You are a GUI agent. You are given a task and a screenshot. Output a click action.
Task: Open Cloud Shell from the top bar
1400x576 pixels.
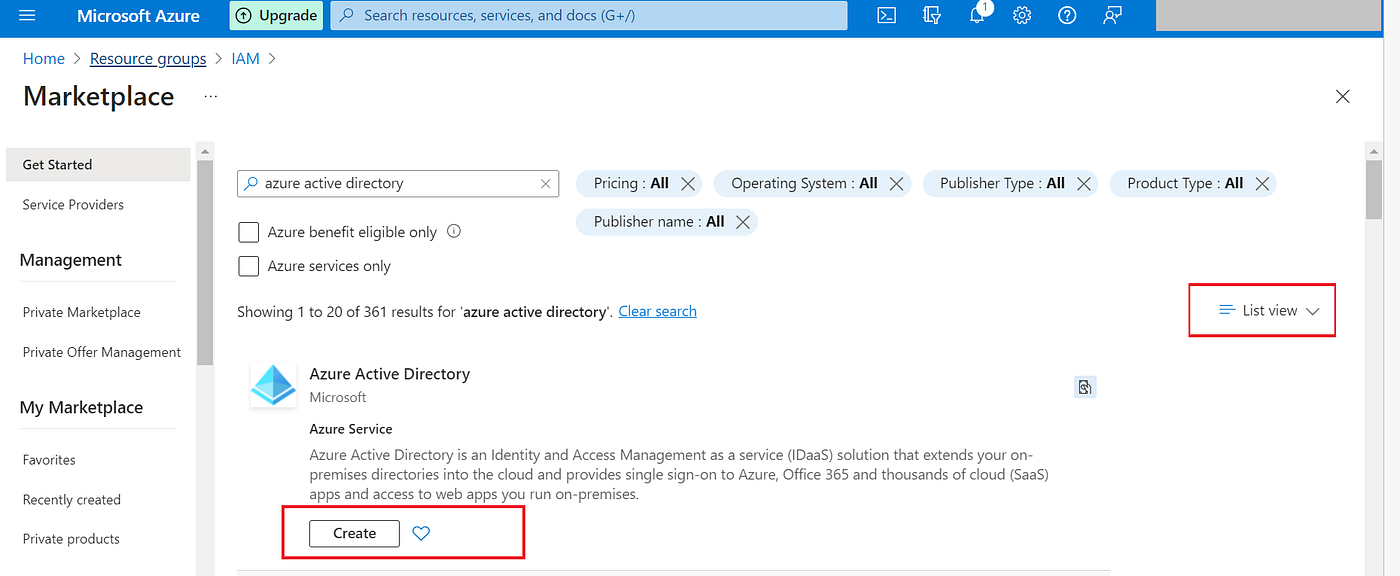(886, 16)
